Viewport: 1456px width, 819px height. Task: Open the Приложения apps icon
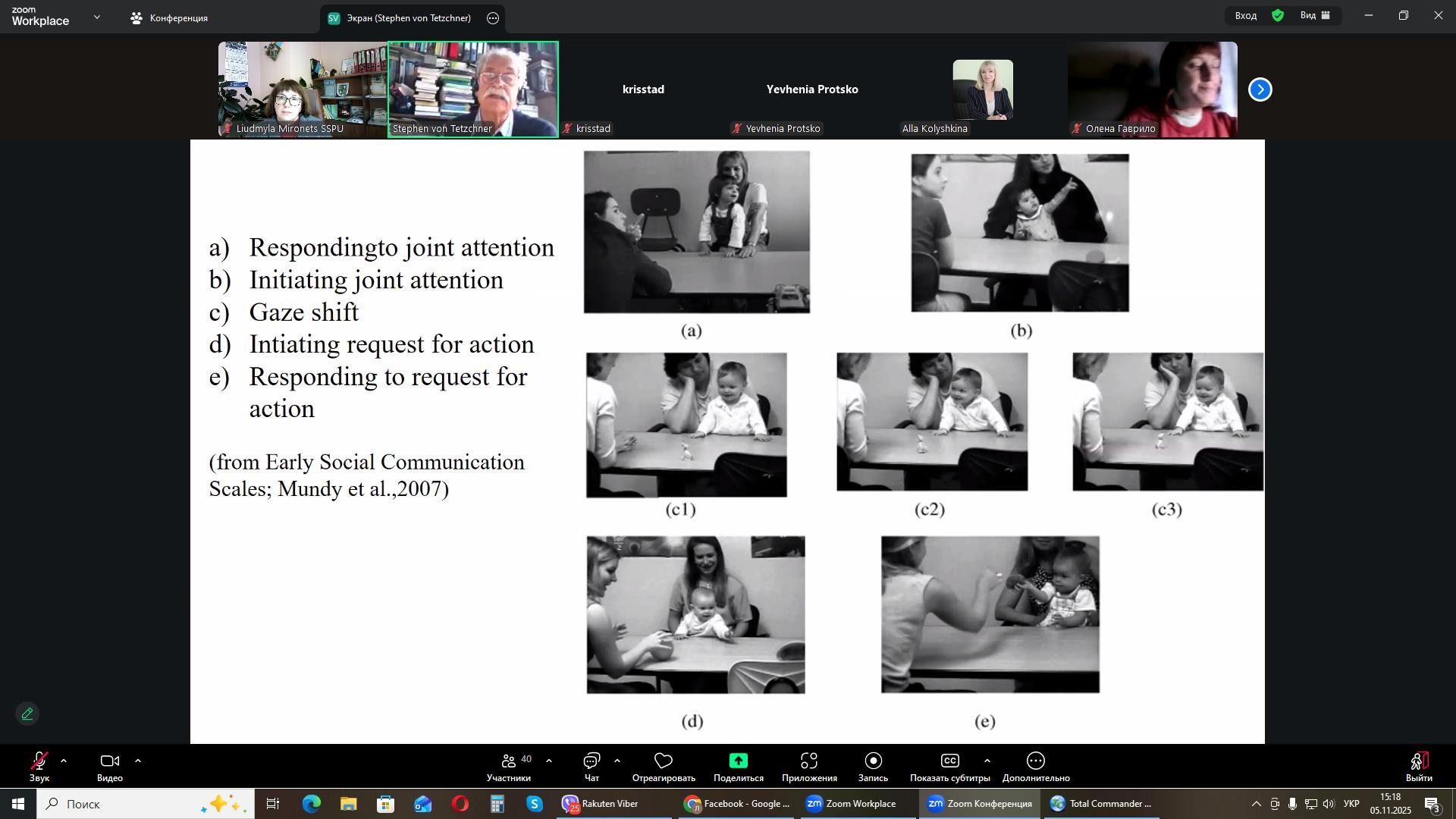tap(809, 761)
